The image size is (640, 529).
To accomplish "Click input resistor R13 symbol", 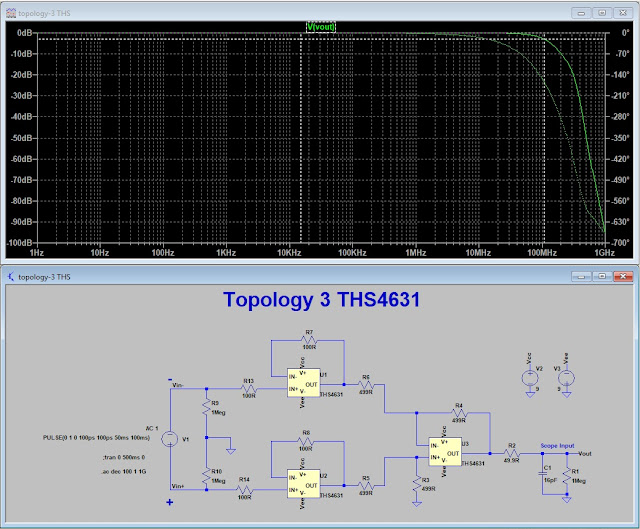I will pyautogui.click(x=249, y=389).
